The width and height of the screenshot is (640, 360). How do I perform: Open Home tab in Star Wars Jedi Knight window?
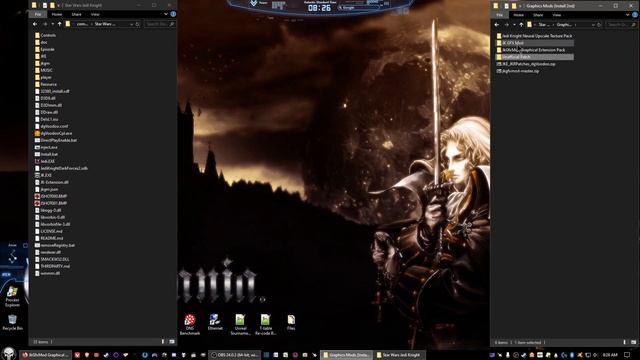pyautogui.click(x=57, y=14)
